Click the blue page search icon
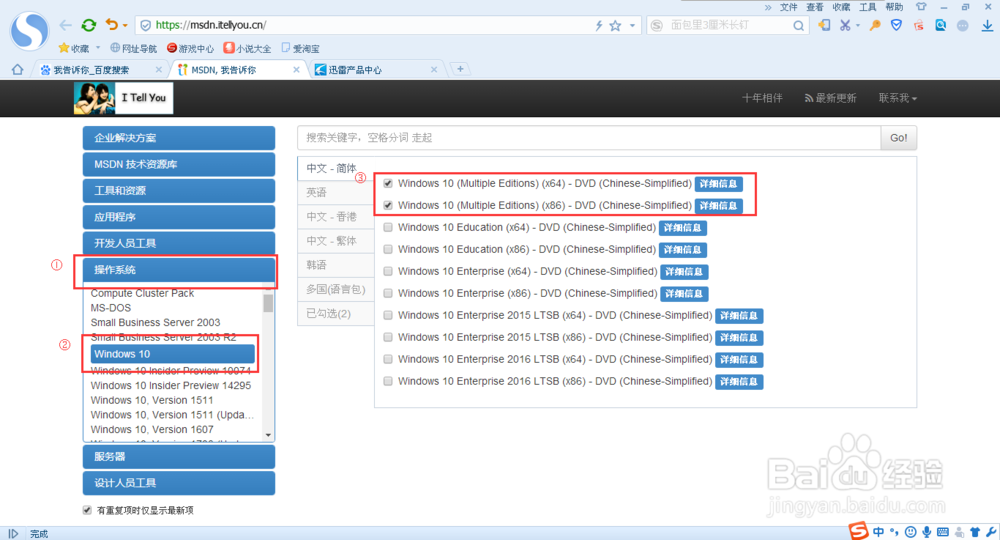 coord(941,25)
